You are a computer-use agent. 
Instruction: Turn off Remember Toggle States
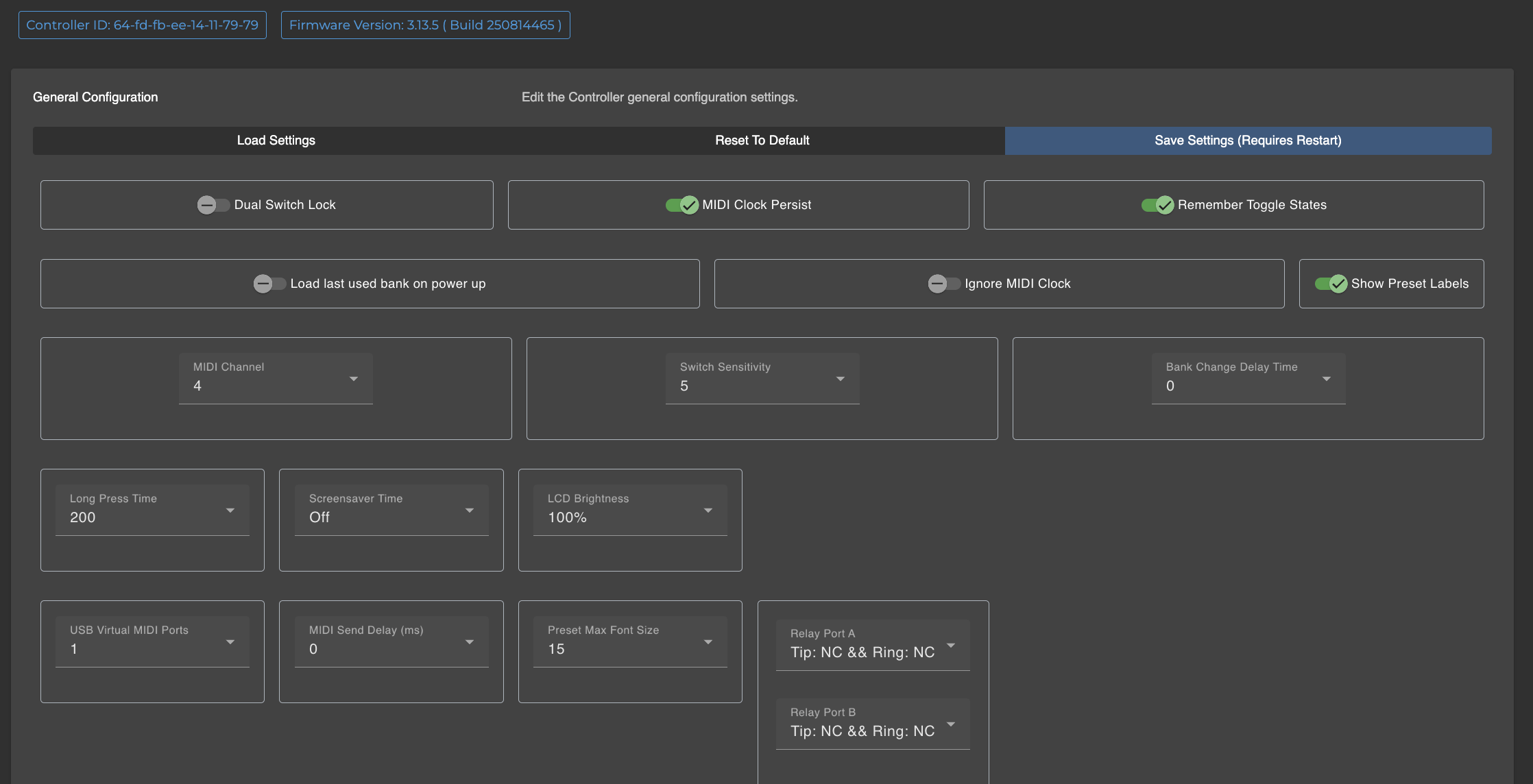coord(1157,205)
